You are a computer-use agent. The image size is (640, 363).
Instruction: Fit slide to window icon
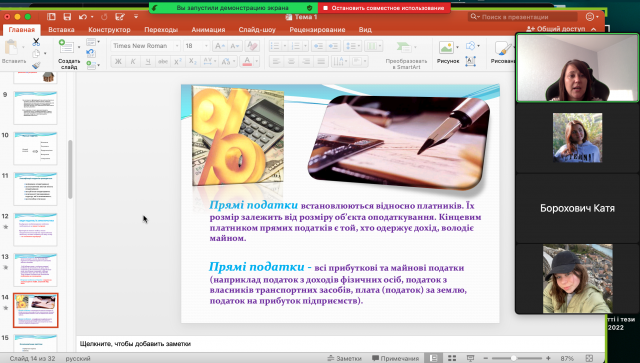[x=589, y=358]
